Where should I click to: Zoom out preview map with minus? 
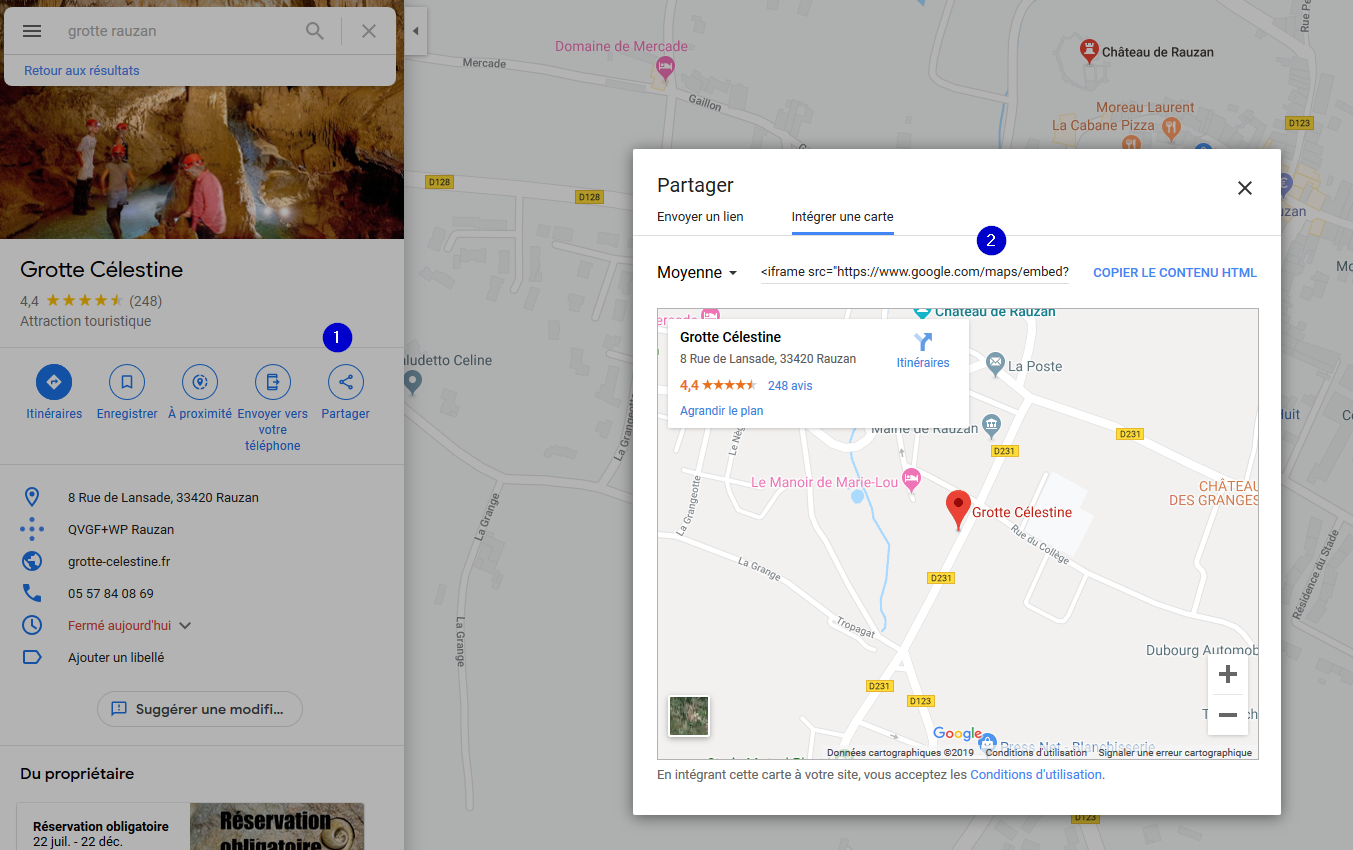click(x=1228, y=715)
